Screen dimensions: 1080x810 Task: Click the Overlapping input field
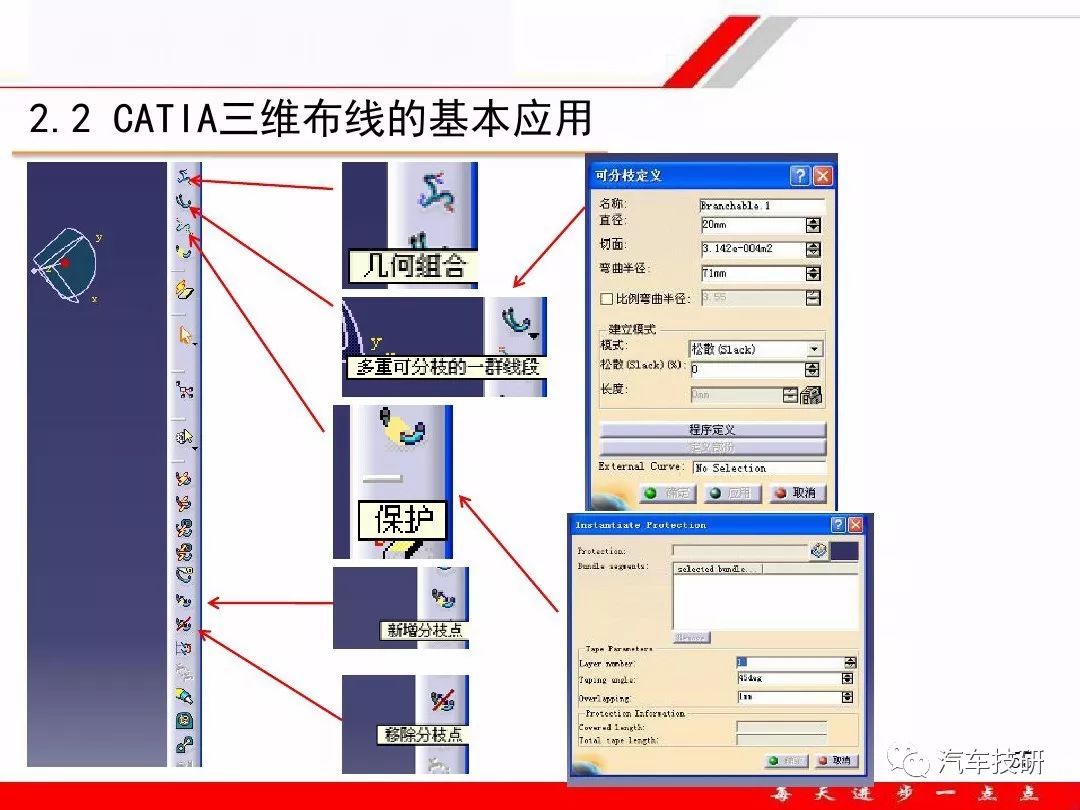click(x=789, y=697)
